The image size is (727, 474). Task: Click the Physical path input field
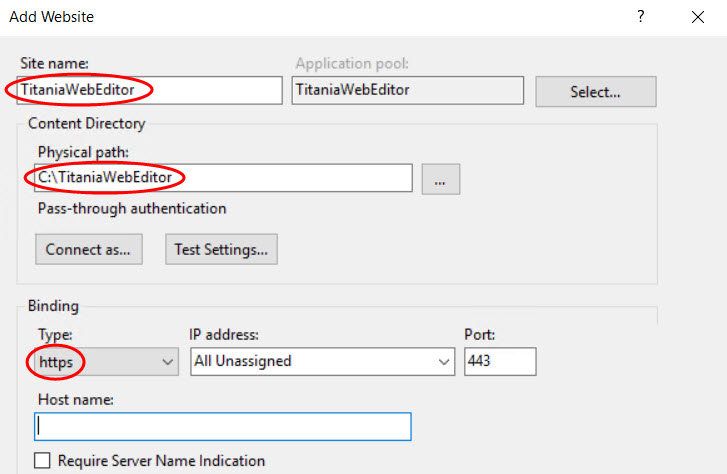[223, 178]
